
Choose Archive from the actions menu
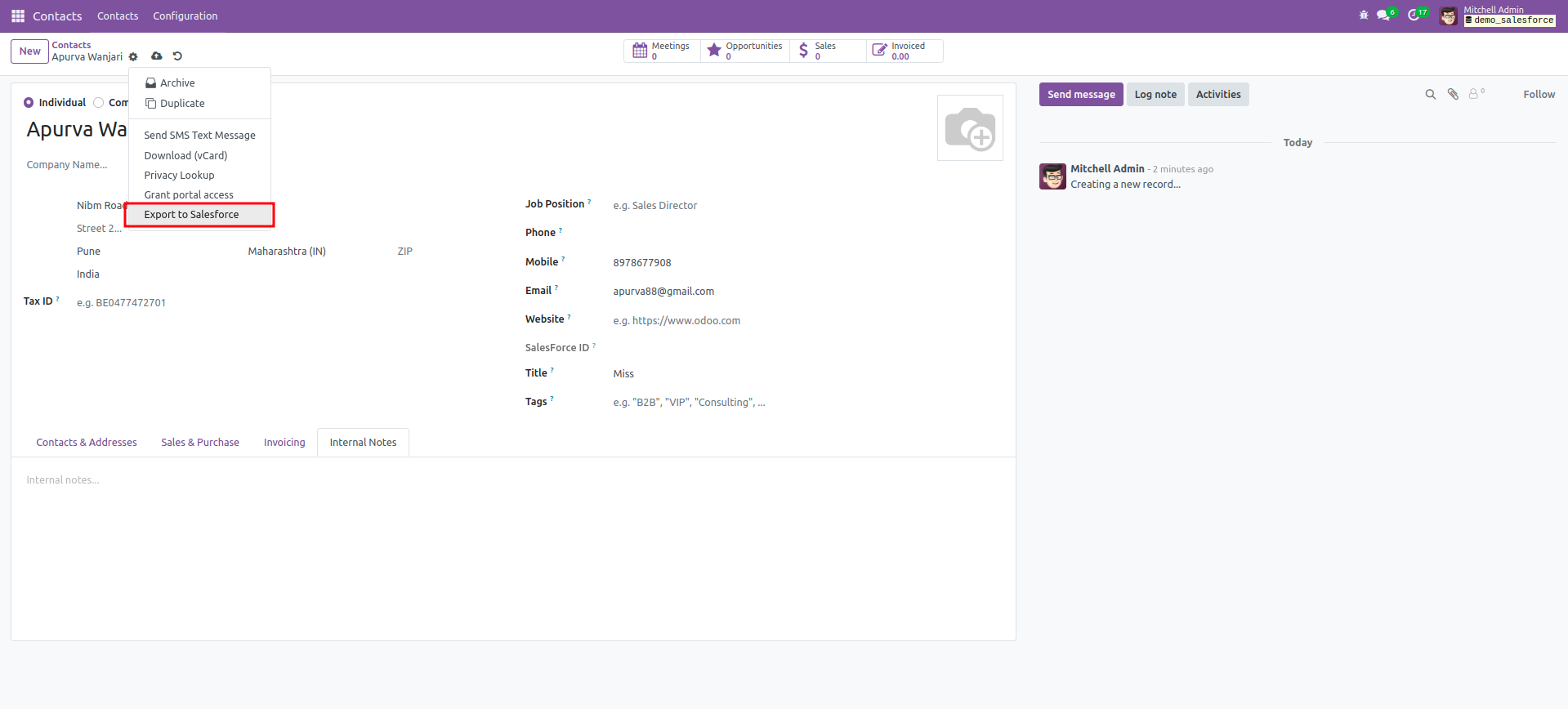click(x=199, y=83)
